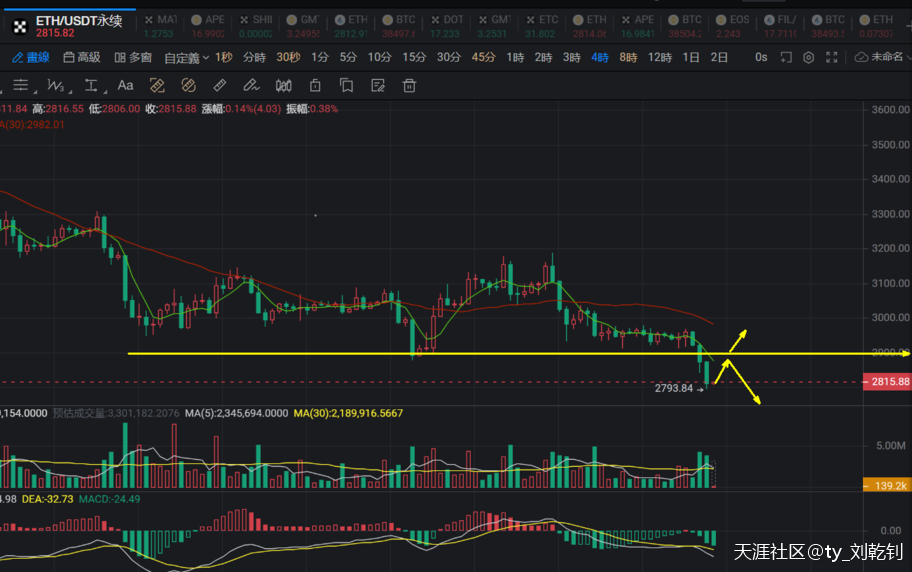Click the trash icon to delete drawings
912x572 pixels.
(408, 86)
